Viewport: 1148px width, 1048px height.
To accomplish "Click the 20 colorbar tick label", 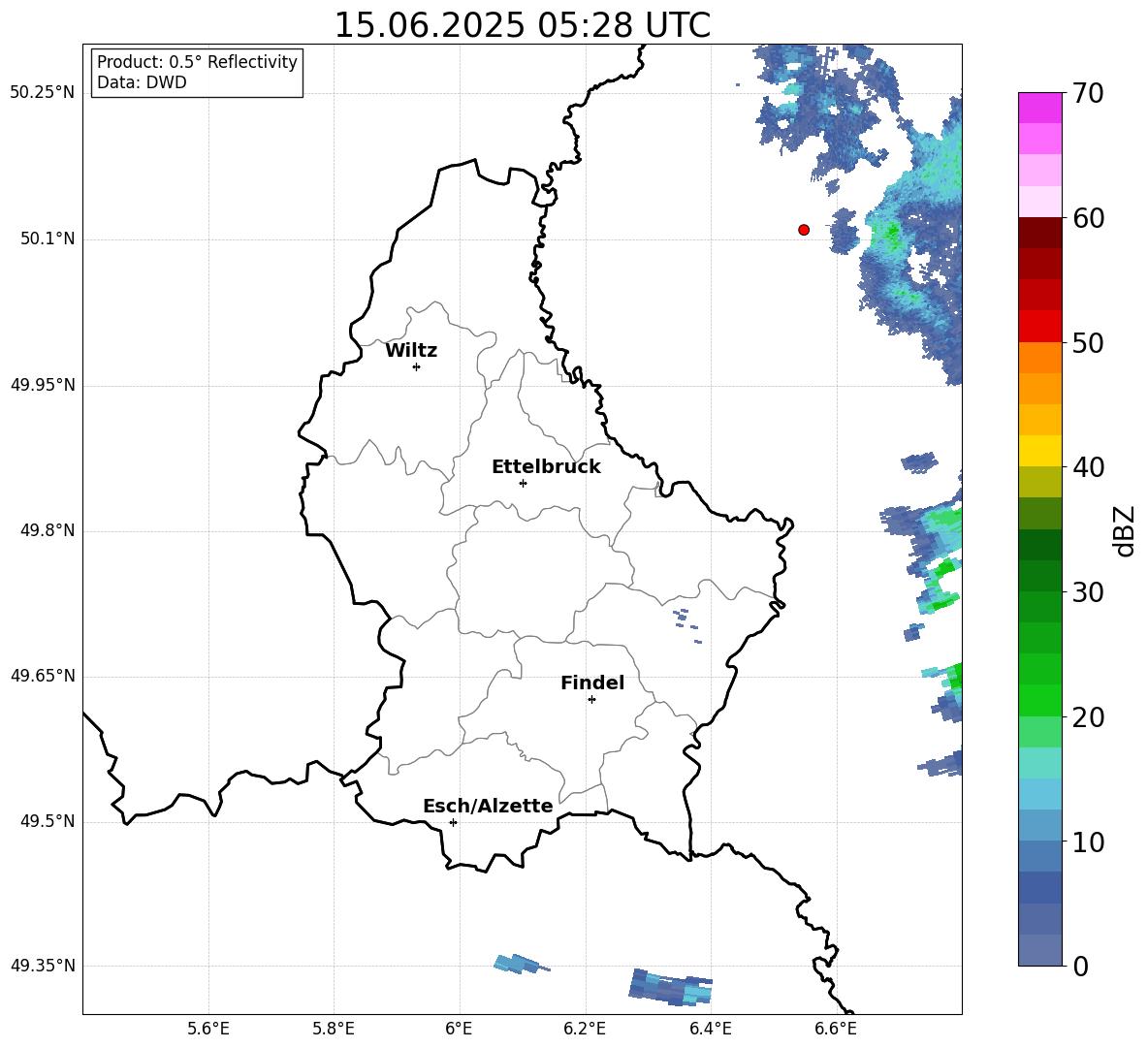I will pos(1088,717).
